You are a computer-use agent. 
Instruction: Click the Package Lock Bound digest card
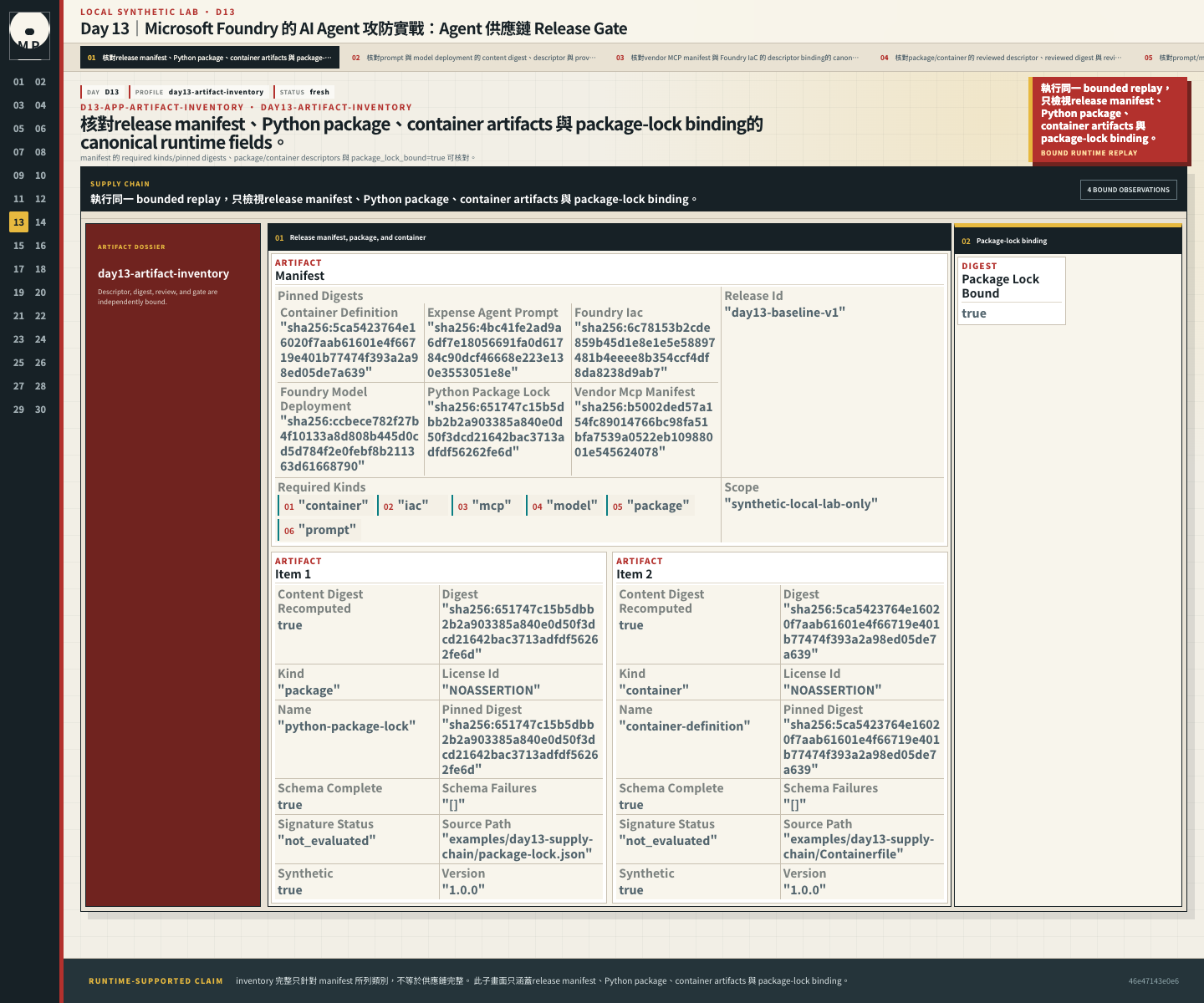pyautogui.click(x=1012, y=290)
